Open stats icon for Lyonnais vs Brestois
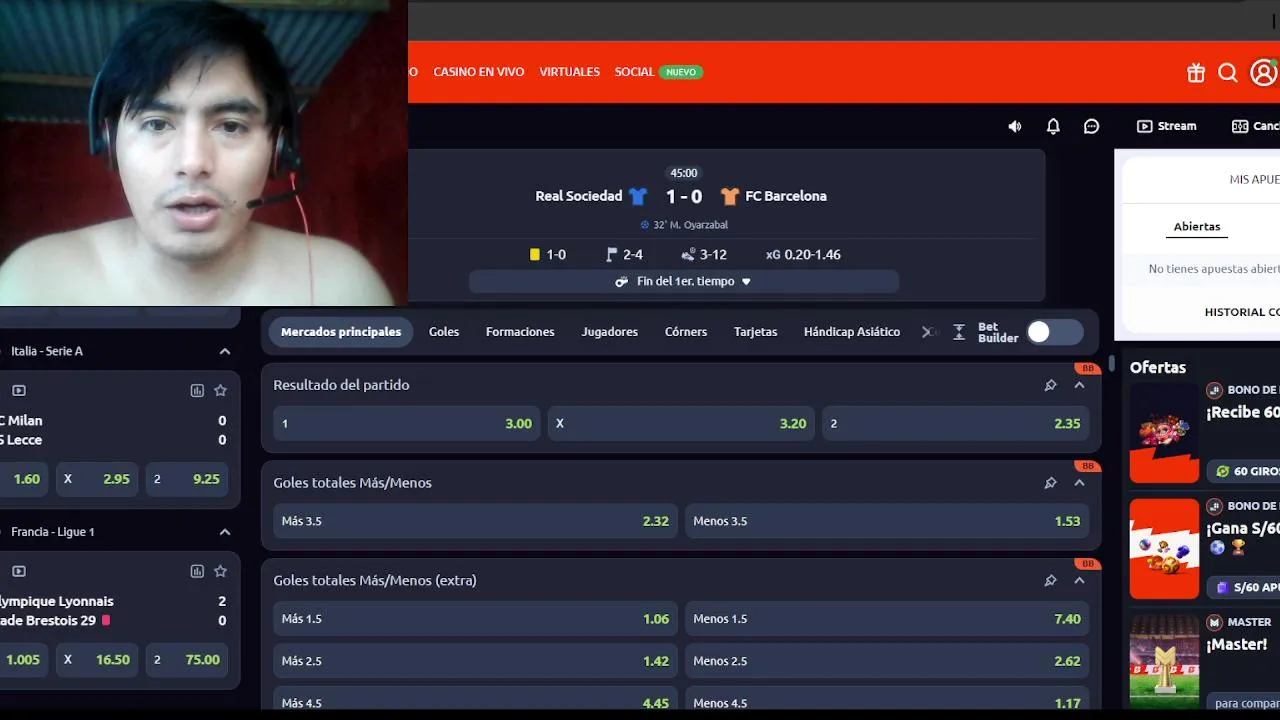 tap(197, 571)
